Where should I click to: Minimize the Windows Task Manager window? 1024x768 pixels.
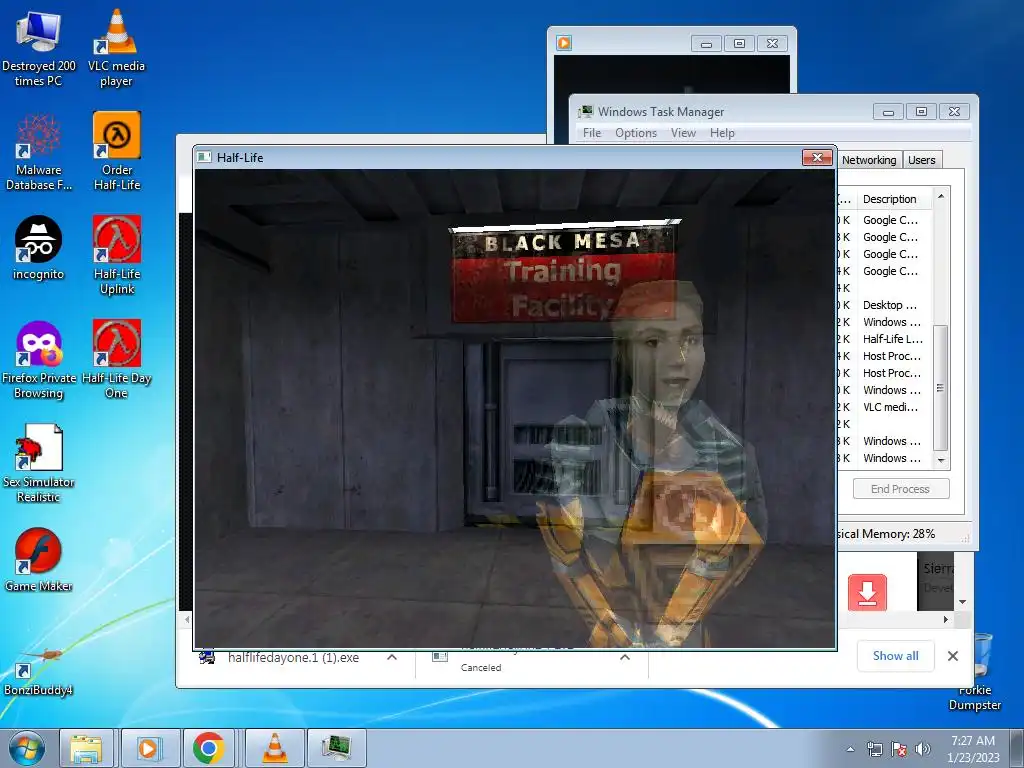point(888,112)
